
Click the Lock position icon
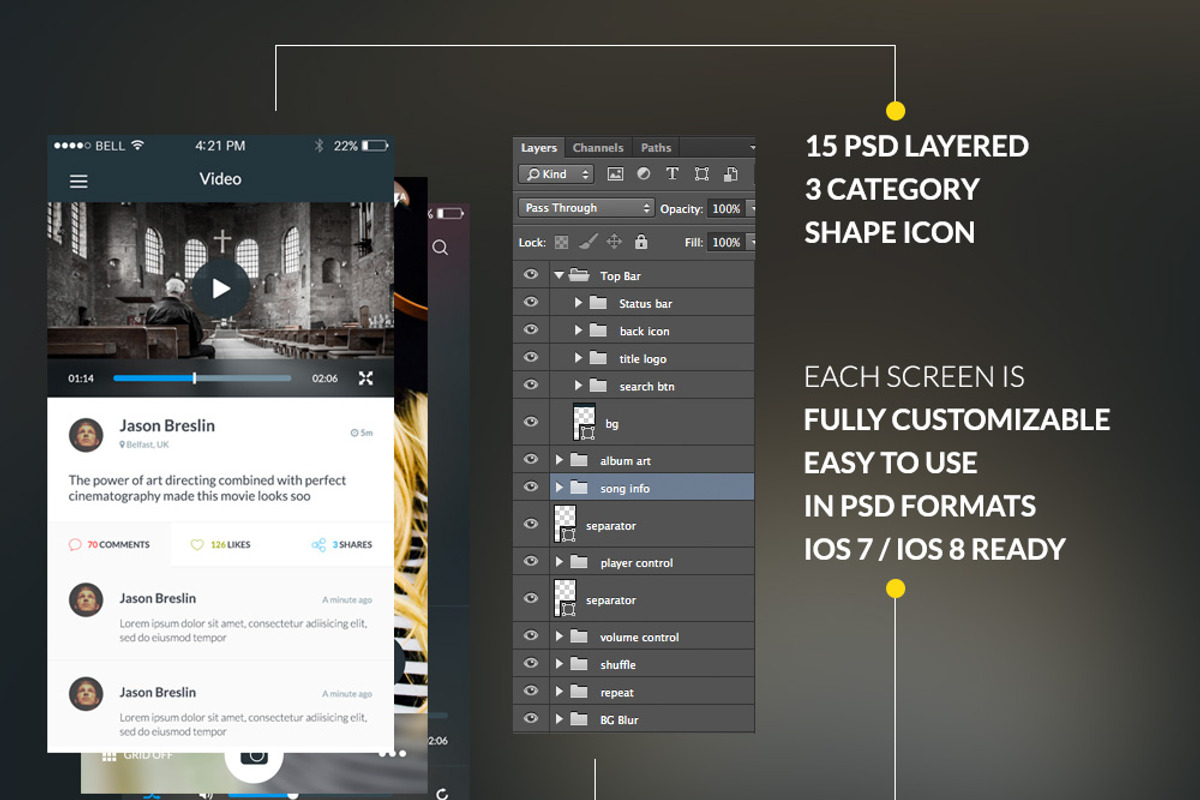pos(614,241)
